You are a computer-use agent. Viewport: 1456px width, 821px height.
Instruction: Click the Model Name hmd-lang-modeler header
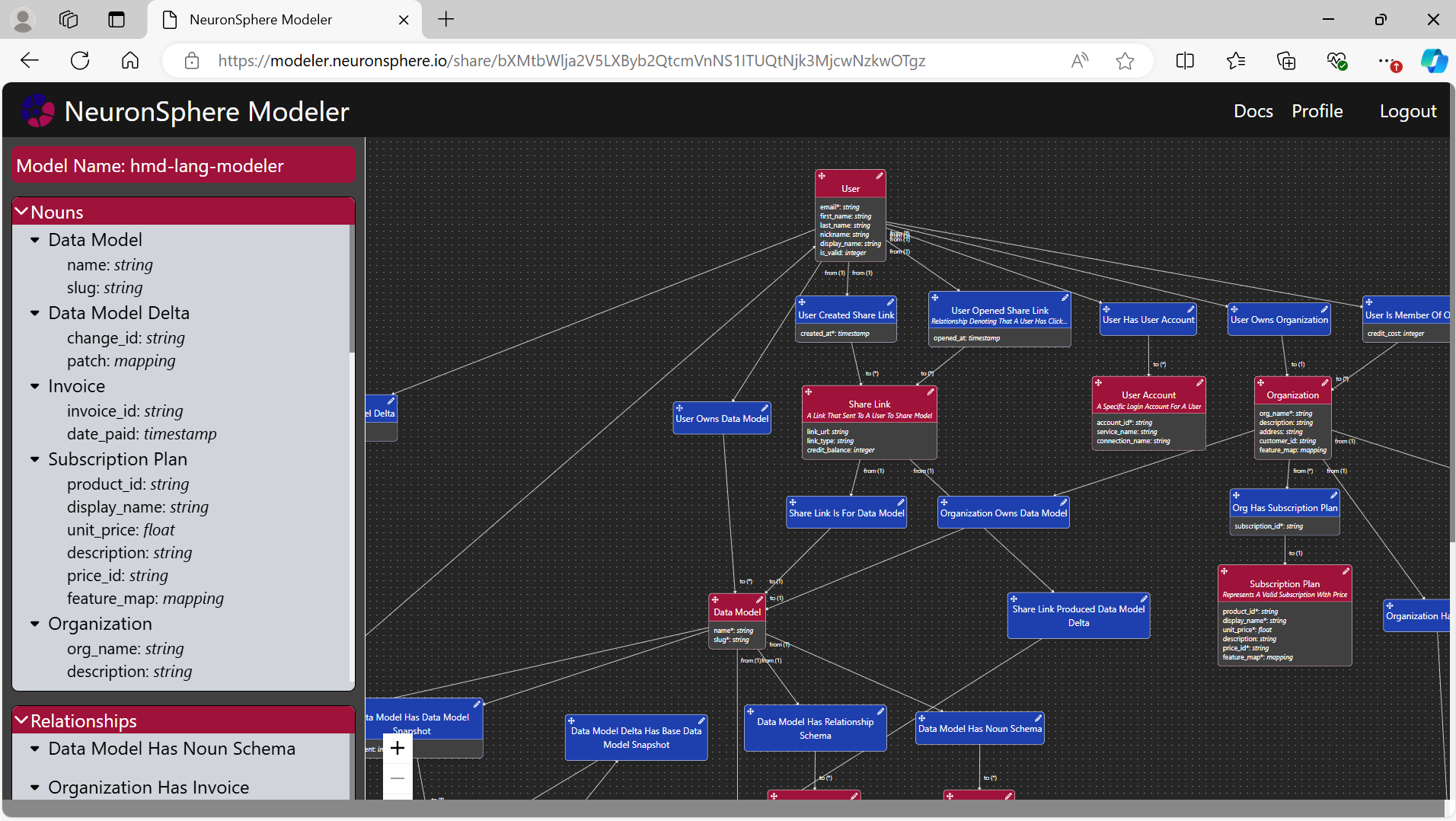click(x=184, y=165)
